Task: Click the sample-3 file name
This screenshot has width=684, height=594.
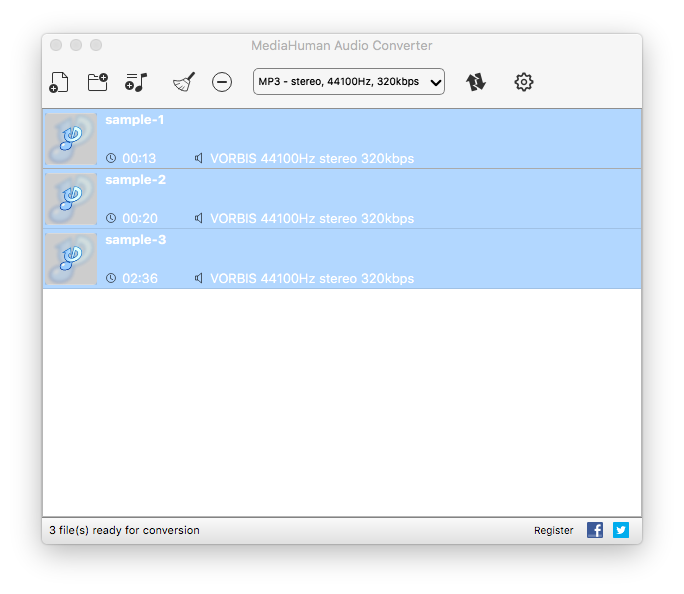Action: [135, 240]
